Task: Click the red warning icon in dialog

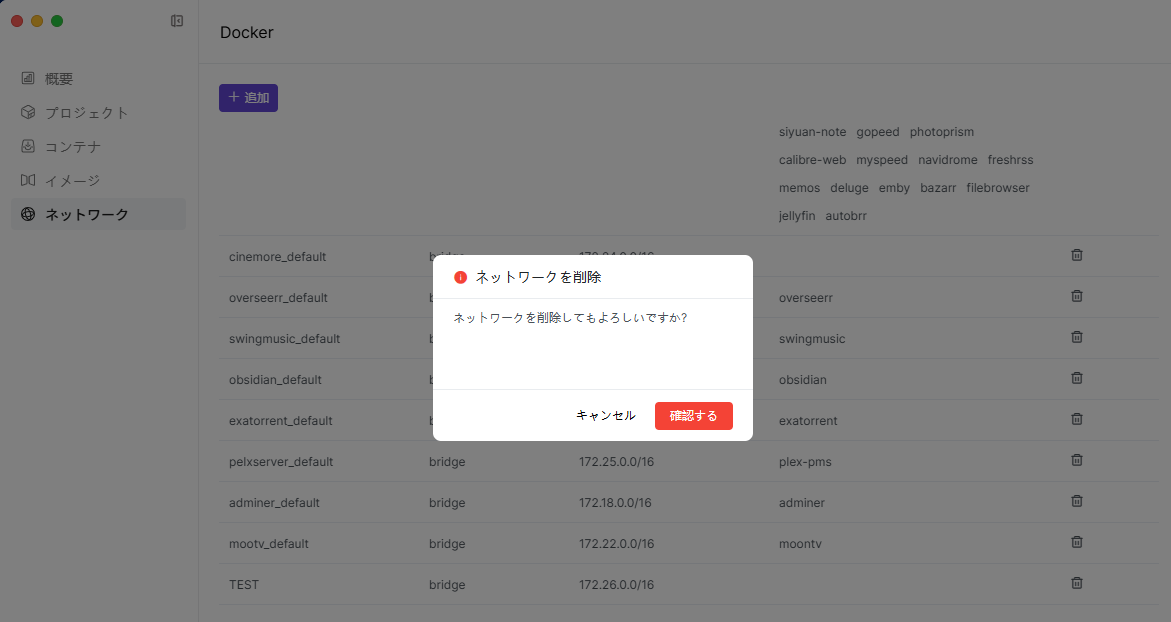Action: (x=460, y=277)
